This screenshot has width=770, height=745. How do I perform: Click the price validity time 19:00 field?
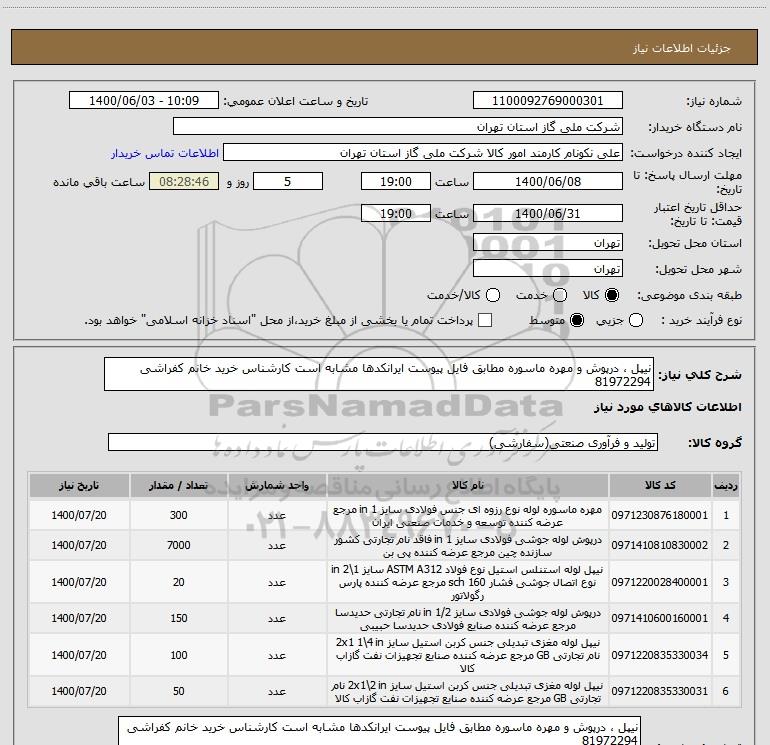[396, 214]
